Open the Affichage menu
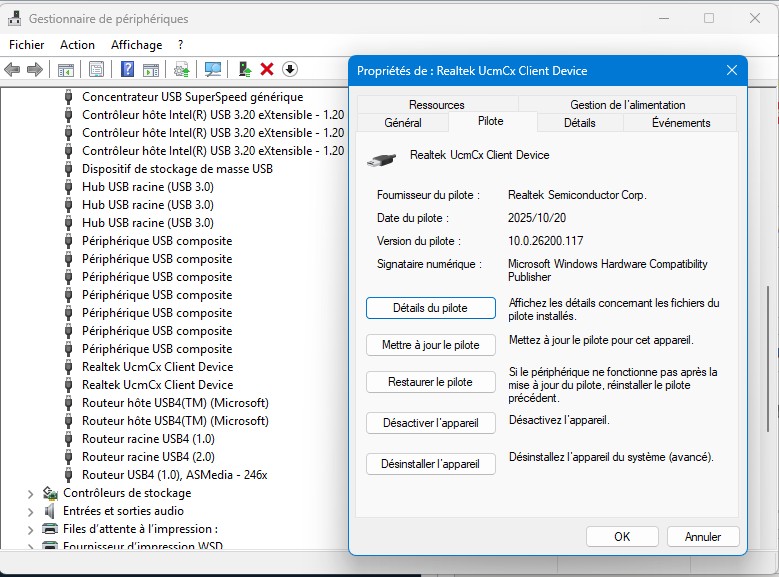The height and width of the screenshot is (577, 779). [x=136, y=45]
